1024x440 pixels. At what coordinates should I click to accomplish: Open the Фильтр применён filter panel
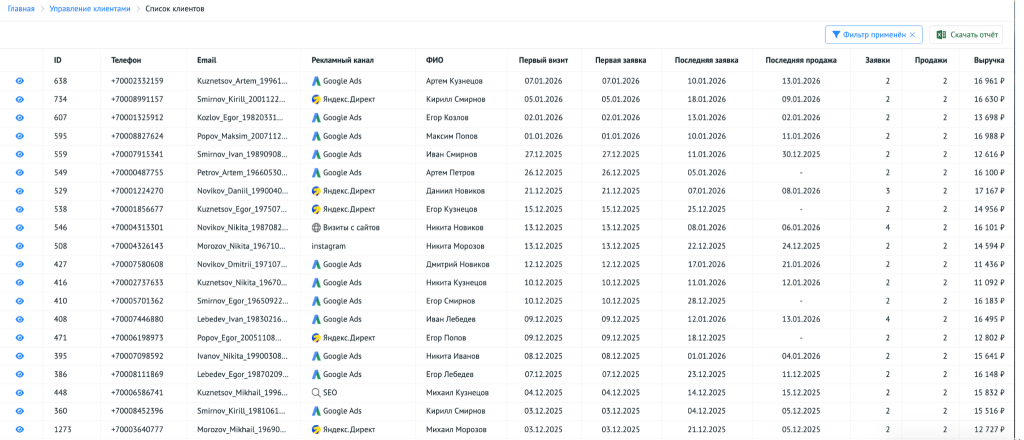point(866,35)
